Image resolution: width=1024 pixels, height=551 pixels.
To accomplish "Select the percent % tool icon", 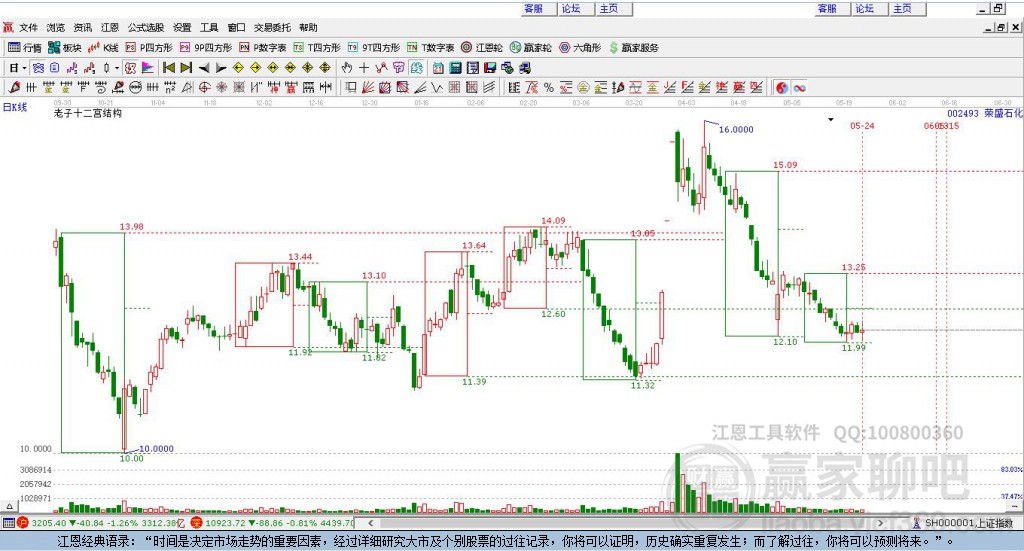I will pyautogui.click(x=549, y=87).
